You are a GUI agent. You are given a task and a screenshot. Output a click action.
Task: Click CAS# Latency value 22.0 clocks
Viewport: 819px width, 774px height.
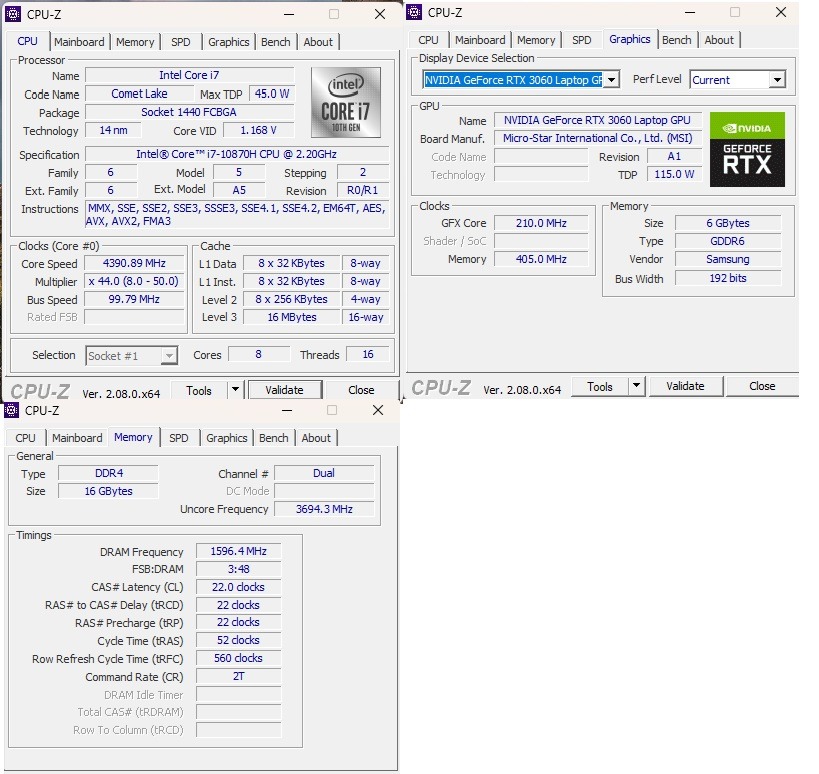(239, 587)
